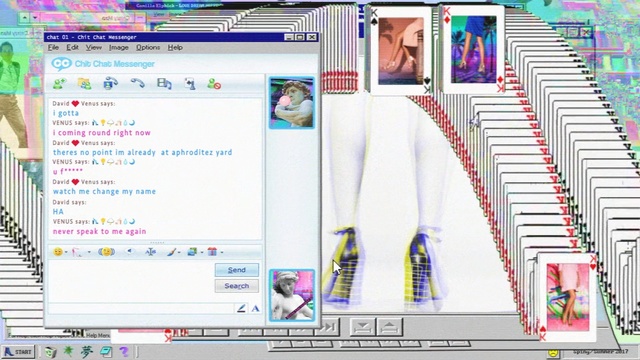This screenshot has width=640, height=360.
Task: Switch to handwriting mode with pen icon
Action: [x=241, y=308]
